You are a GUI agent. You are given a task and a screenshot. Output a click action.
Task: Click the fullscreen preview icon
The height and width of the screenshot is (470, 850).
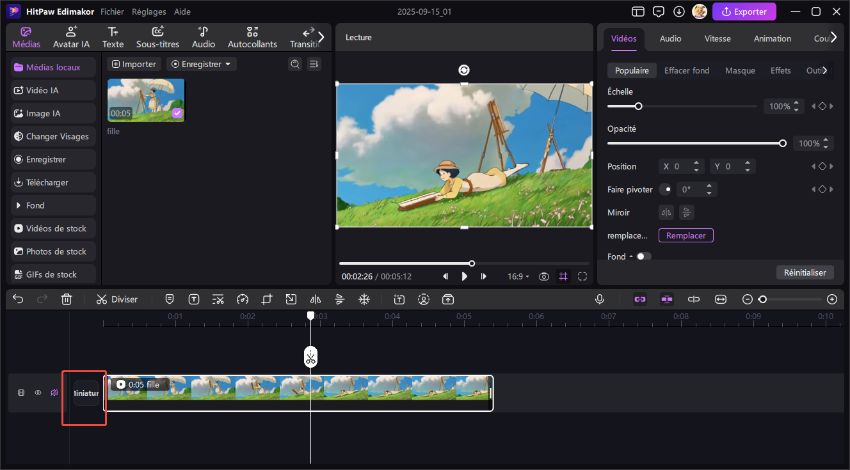[x=582, y=276]
